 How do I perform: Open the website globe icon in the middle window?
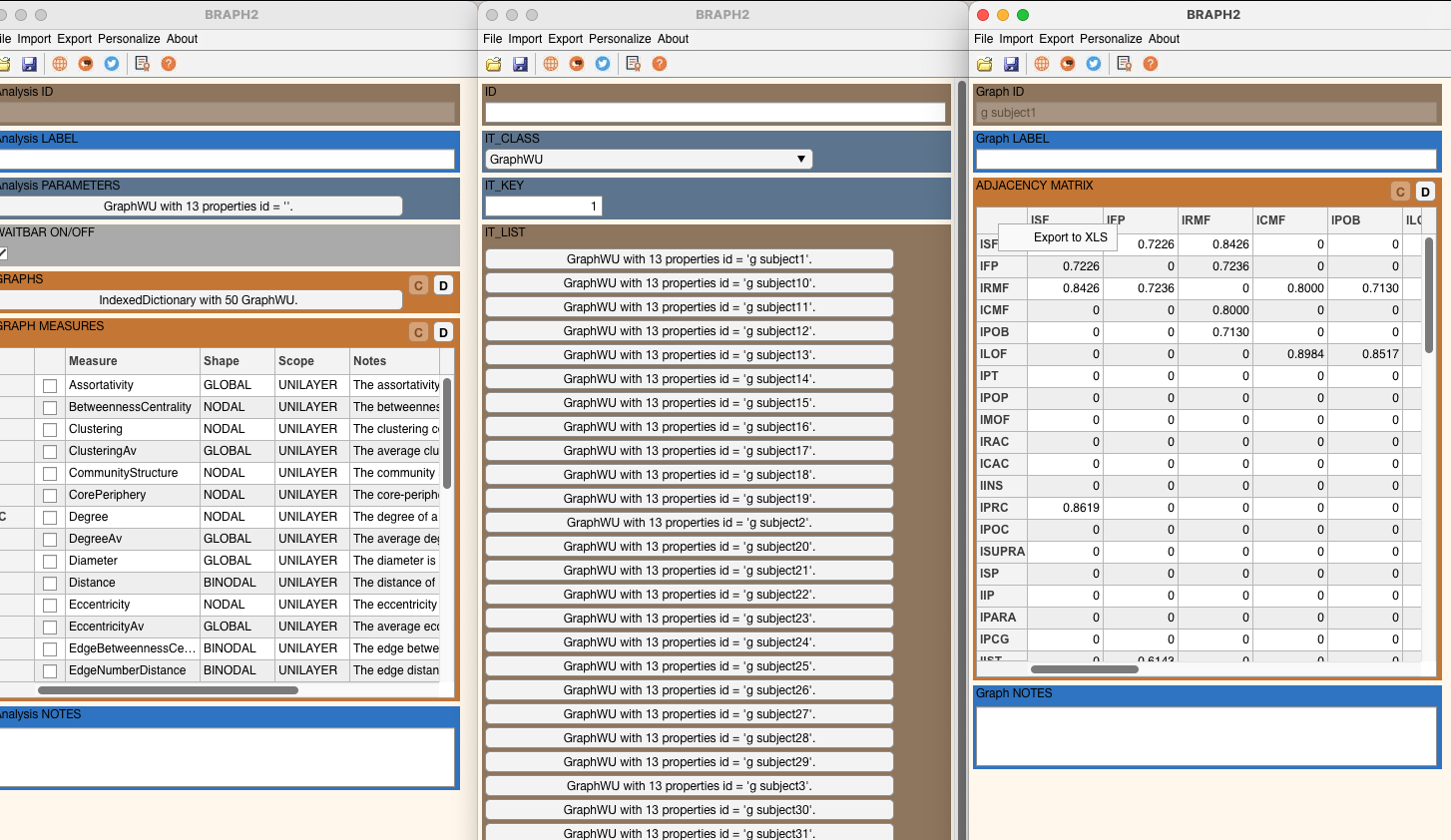coord(551,64)
